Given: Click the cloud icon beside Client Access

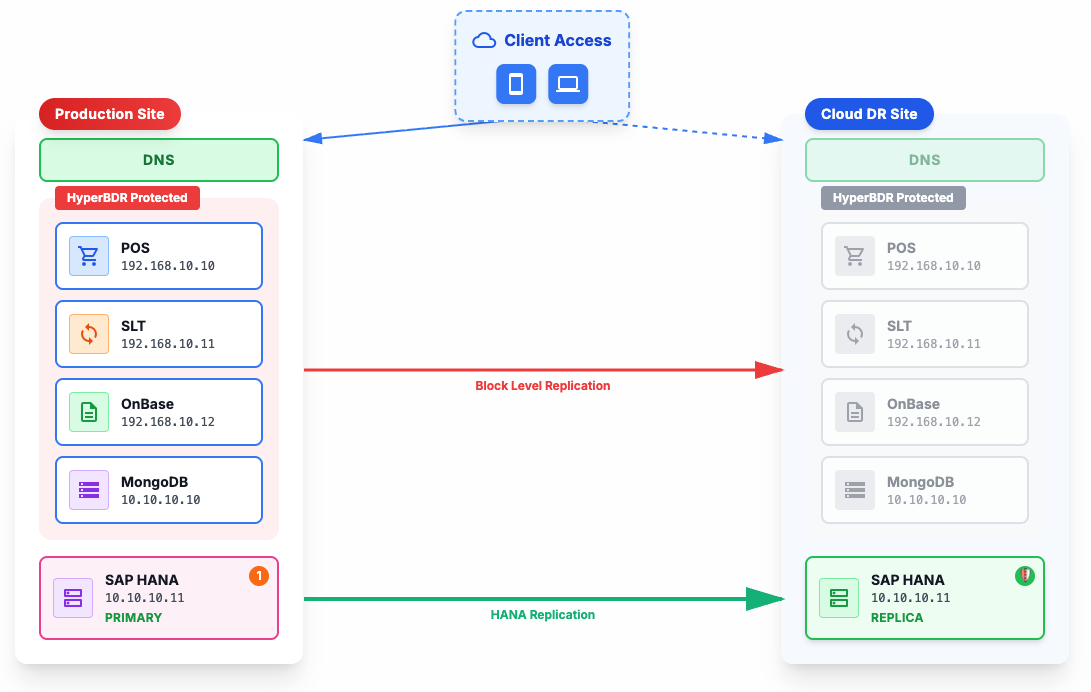Looking at the screenshot, I should [484, 41].
